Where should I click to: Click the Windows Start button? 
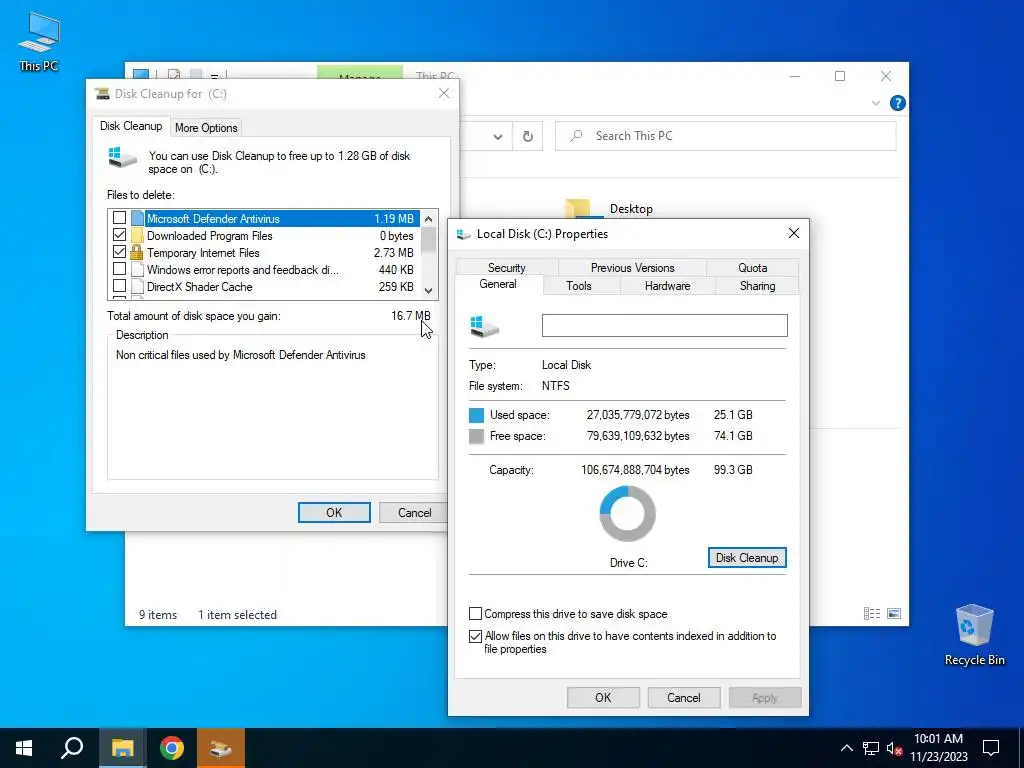pyautogui.click(x=24, y=748)
